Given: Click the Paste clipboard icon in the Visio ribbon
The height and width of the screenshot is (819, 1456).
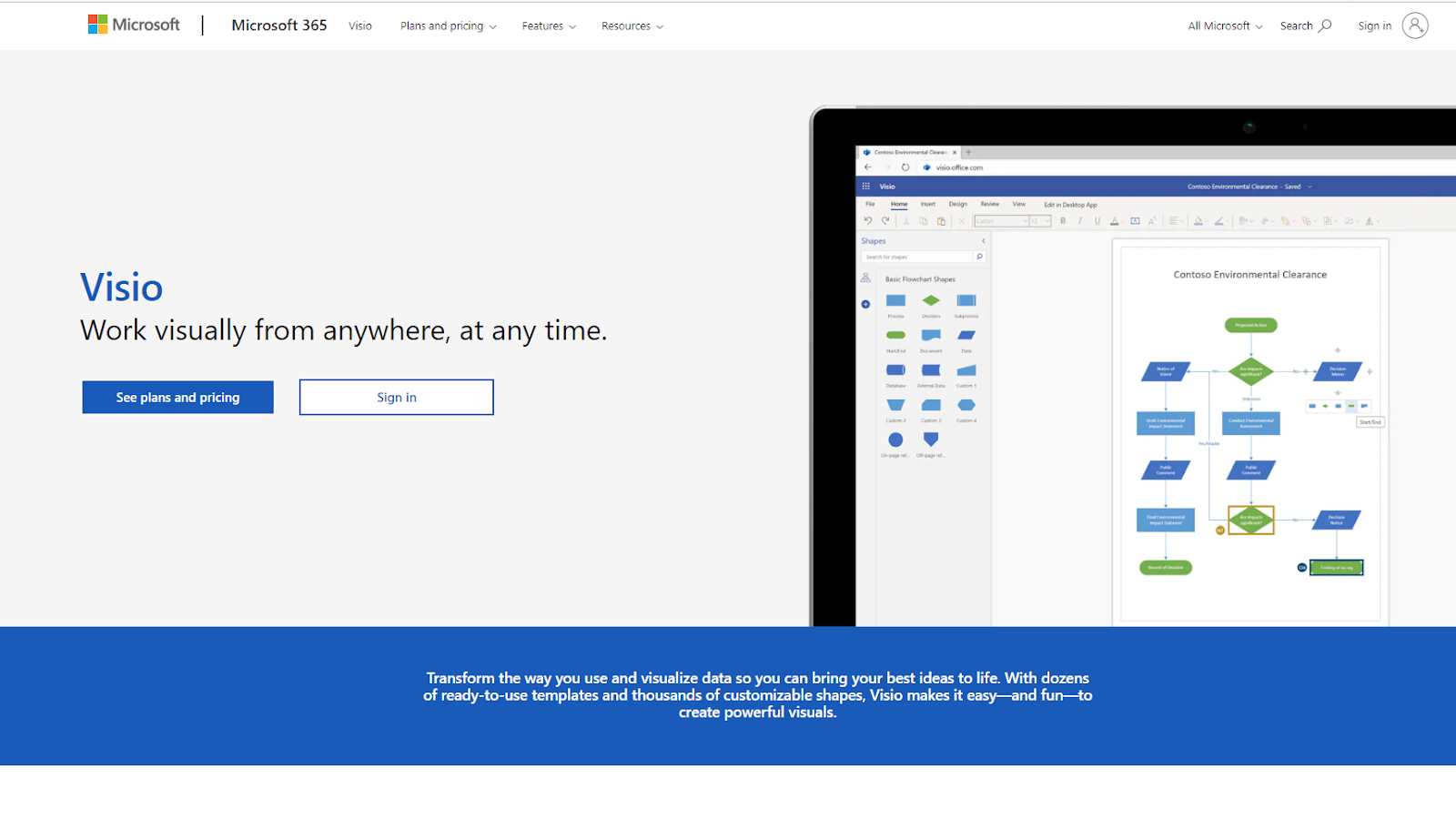Looking at the screenshot, I should click(x=941, y=221).
